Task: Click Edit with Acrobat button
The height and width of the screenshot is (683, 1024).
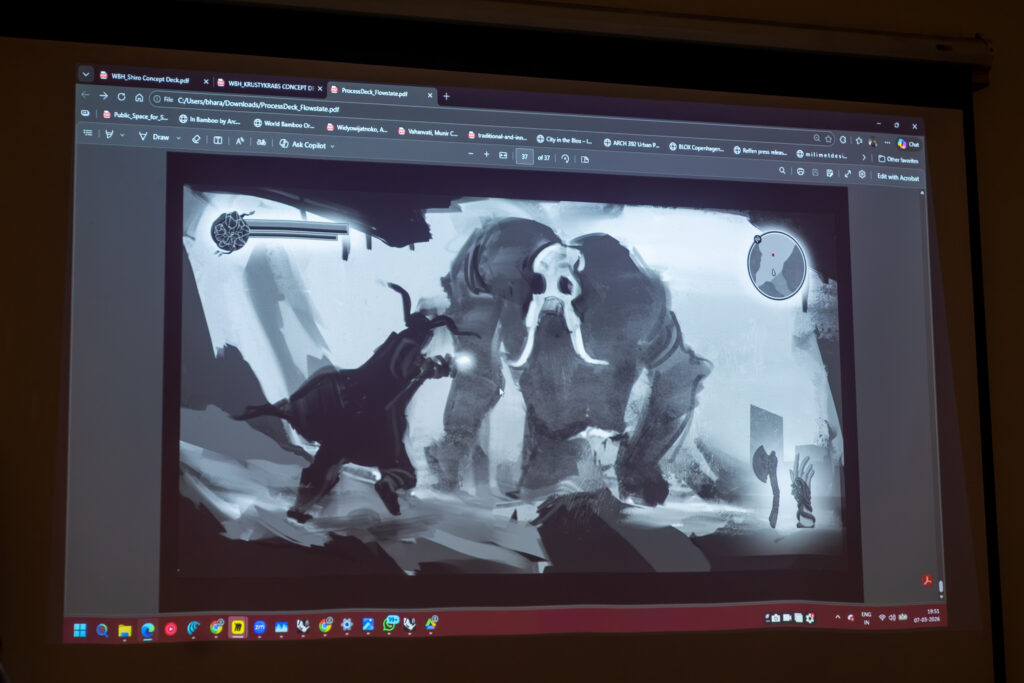Action: point(897,177)
